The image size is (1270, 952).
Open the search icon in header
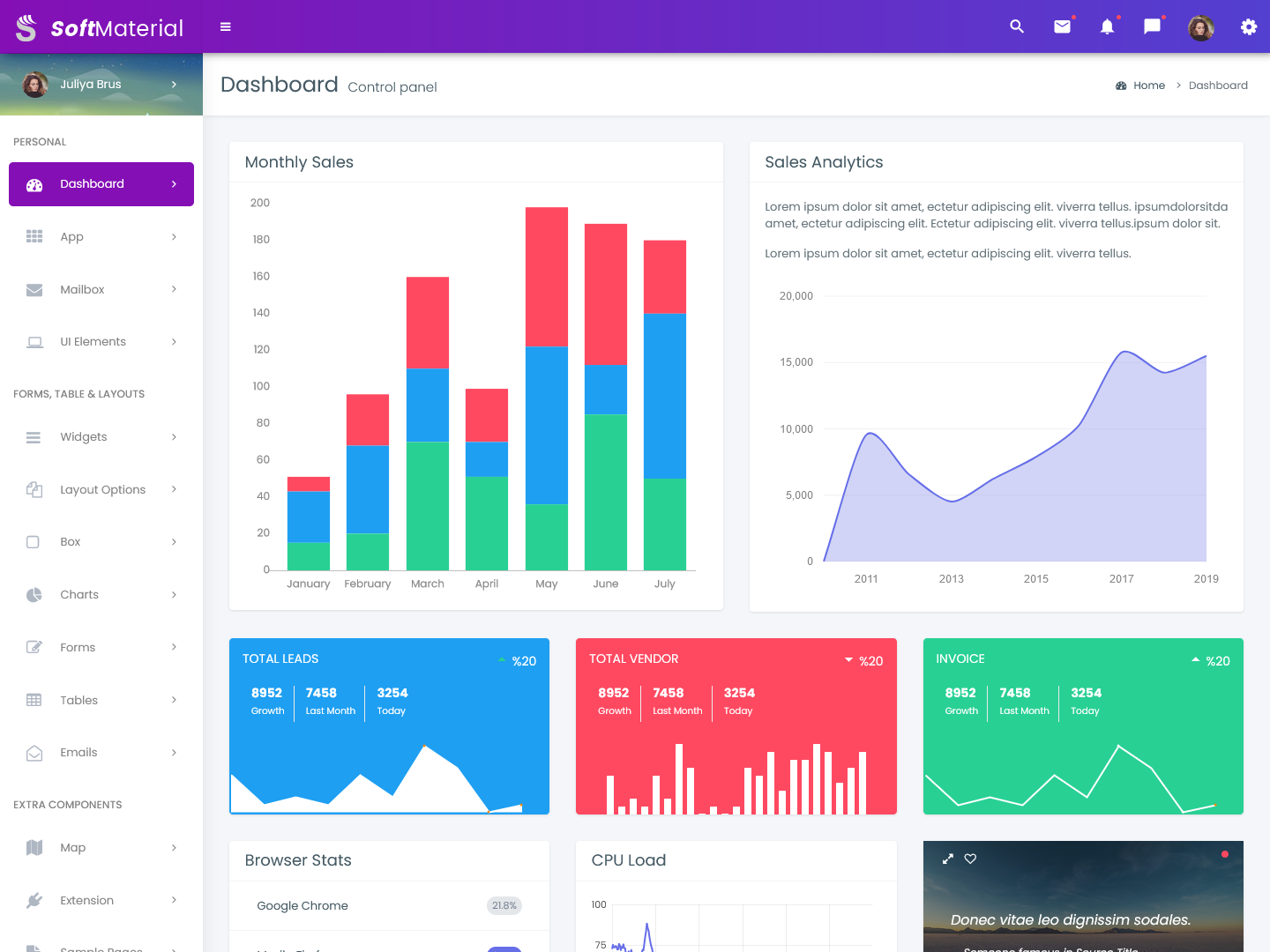tap(1017, 26)
